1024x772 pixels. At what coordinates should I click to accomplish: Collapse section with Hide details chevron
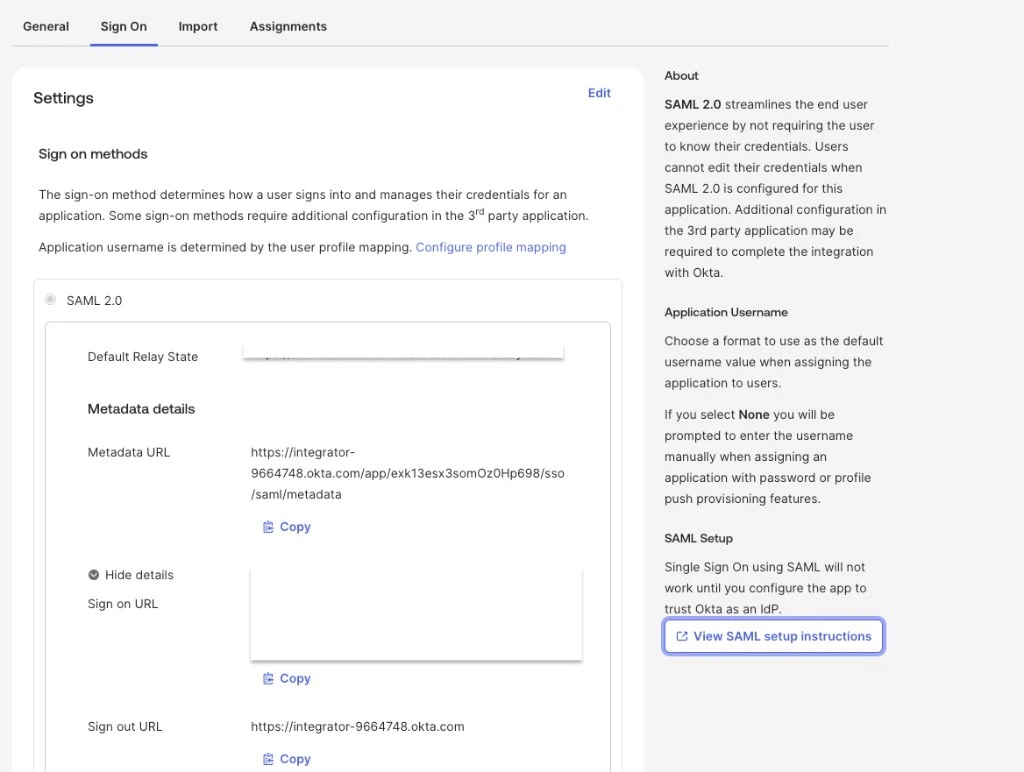pos(93,575)
